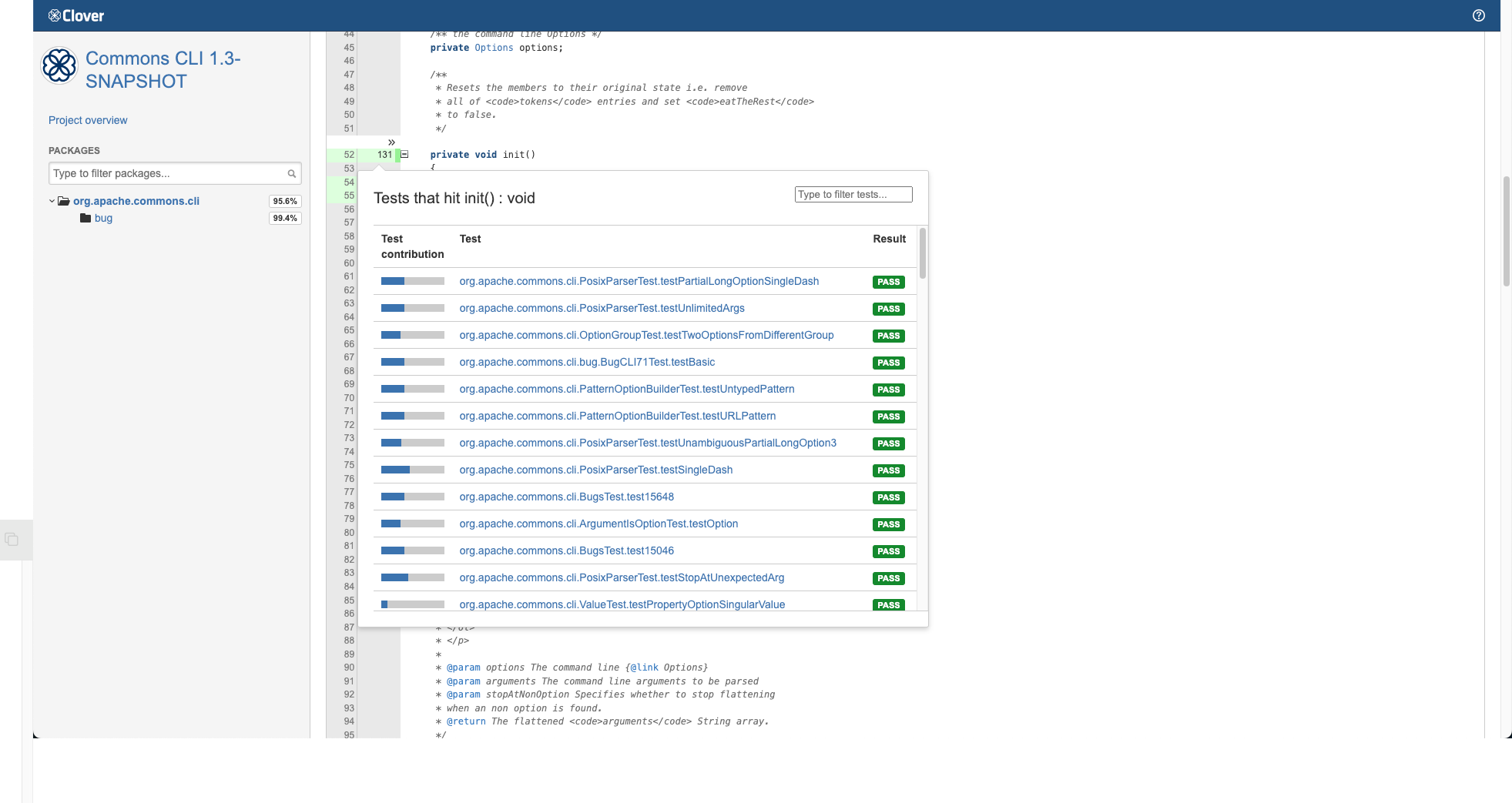Click the Commons CLI project logo
This screenshot has width=1512, height=803.
(x=59, y=66)
